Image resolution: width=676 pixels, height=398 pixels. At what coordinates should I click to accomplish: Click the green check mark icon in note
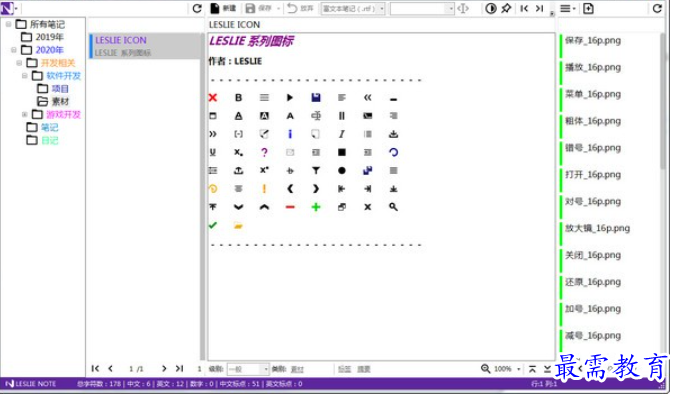pos(213,225)
